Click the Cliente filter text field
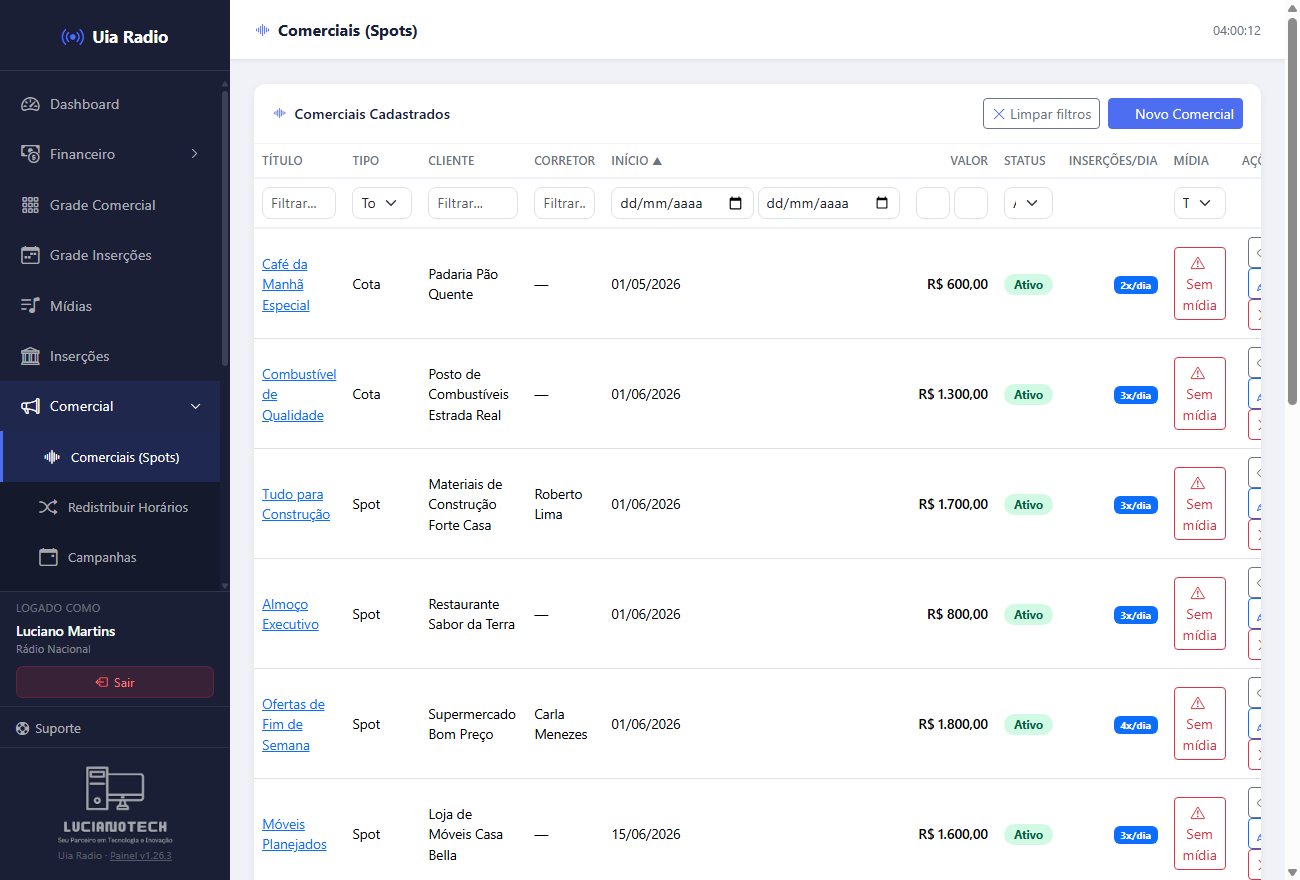Image resolution: width=1300 pixels, height=880 pixels. [473, 203]
